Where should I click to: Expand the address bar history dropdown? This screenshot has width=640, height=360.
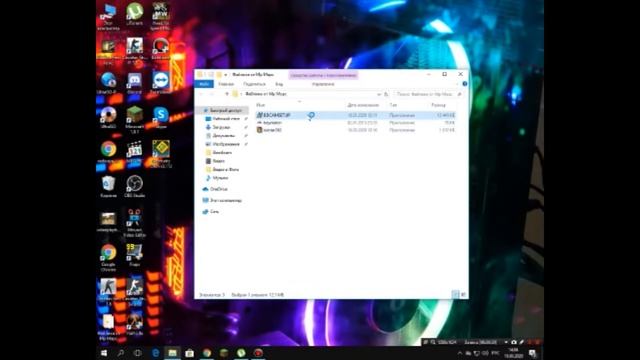[x=379, y=94]
